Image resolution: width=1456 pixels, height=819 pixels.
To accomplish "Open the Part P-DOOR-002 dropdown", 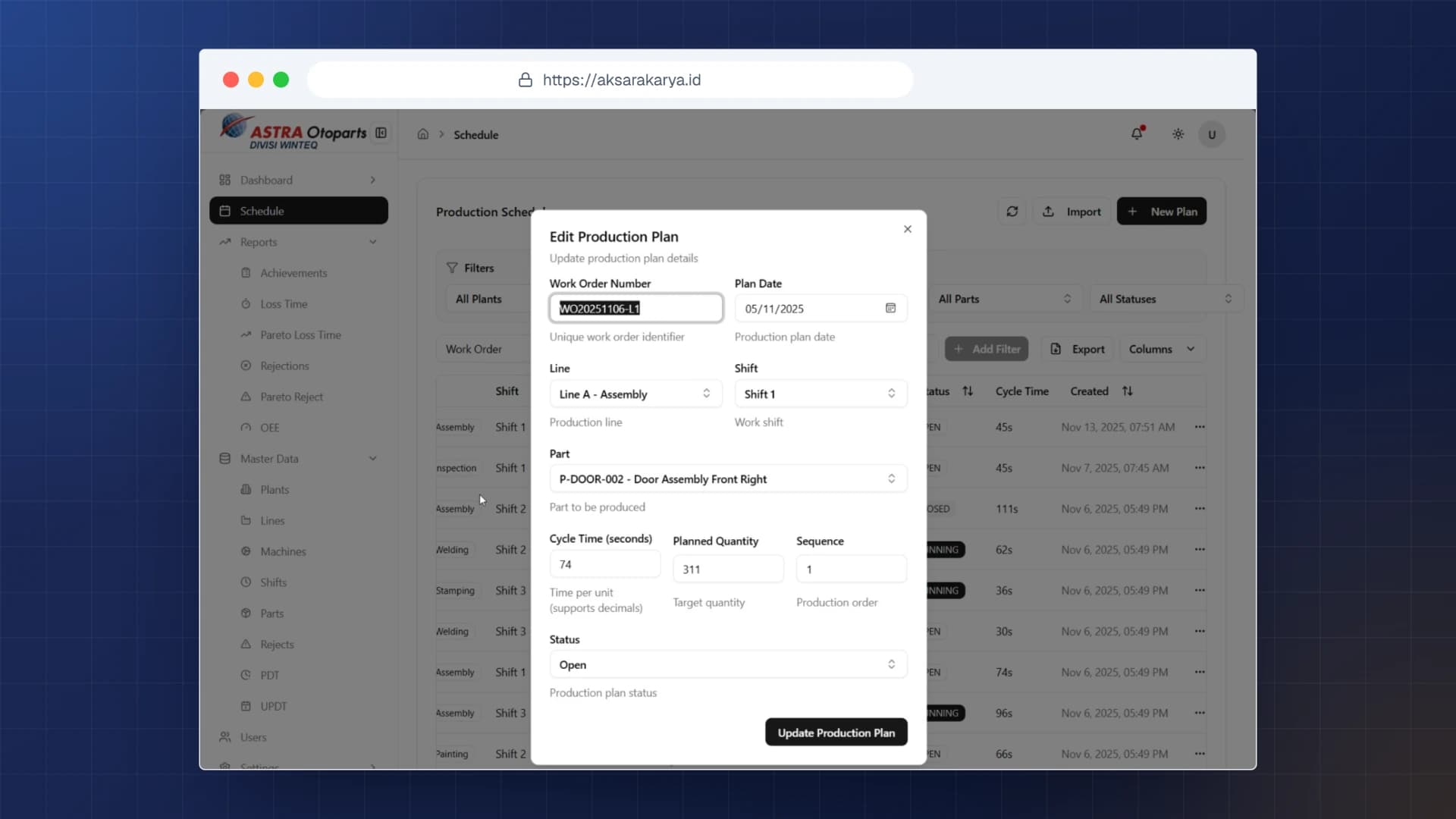I will (728, 479).
